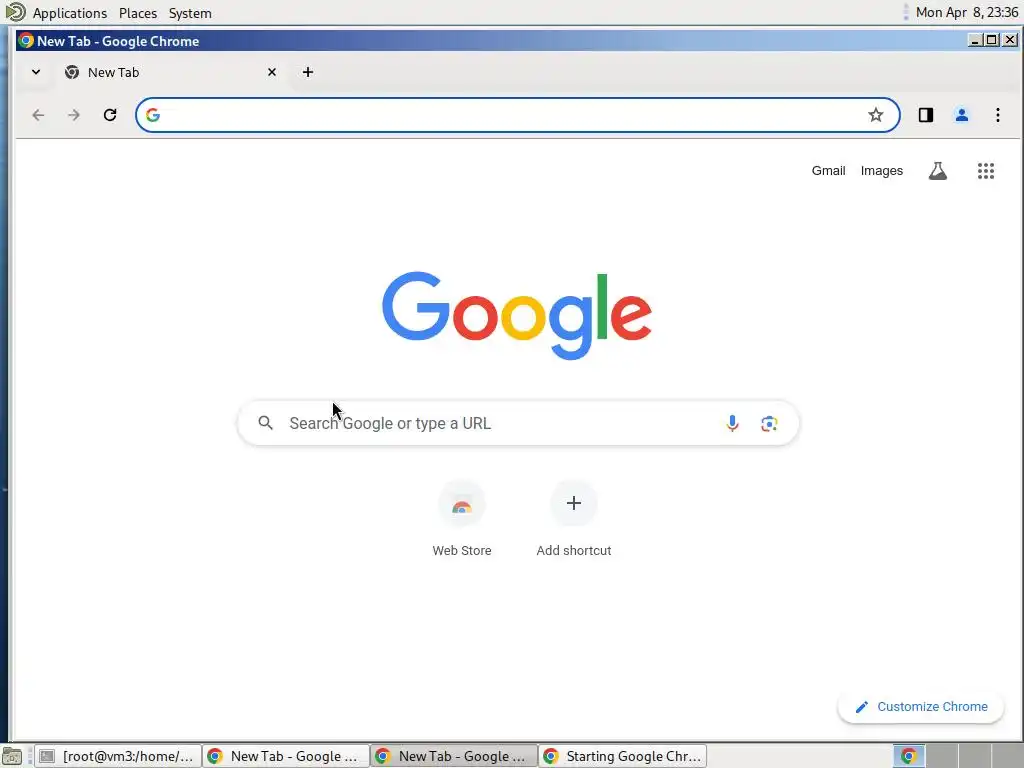Open the System menu
The width and height of the screenshot is (1024, 768).
190,13
